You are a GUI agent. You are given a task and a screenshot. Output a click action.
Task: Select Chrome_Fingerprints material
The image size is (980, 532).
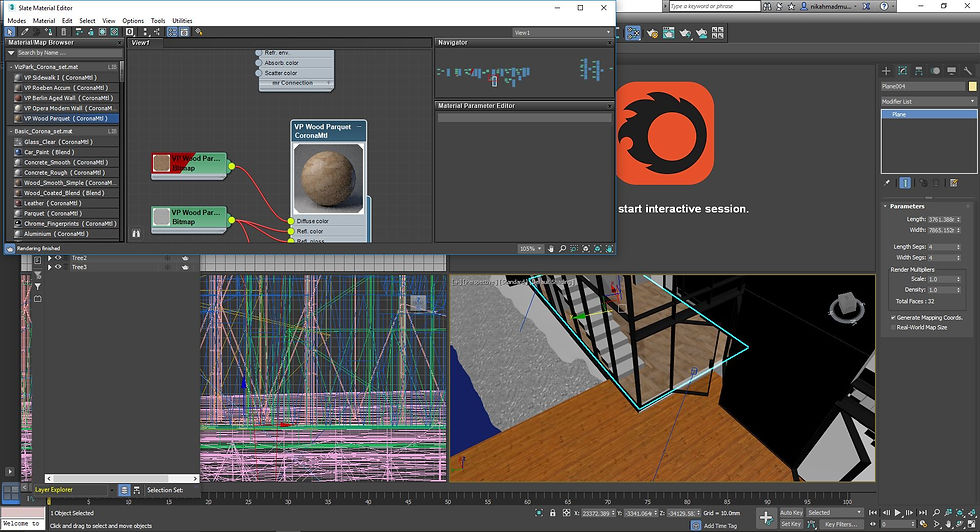point(66,224)
